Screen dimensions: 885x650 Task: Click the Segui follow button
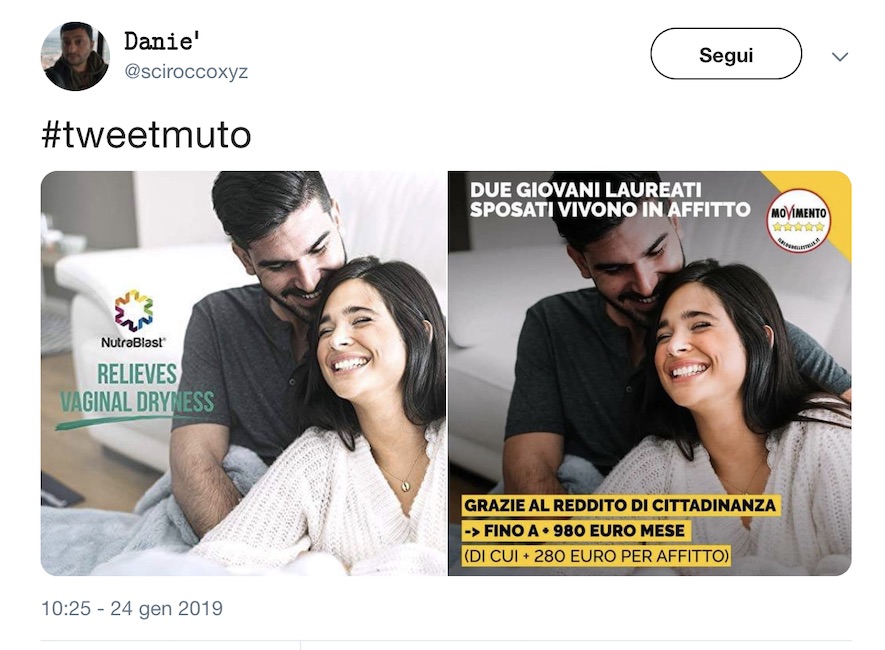(726, 54)
